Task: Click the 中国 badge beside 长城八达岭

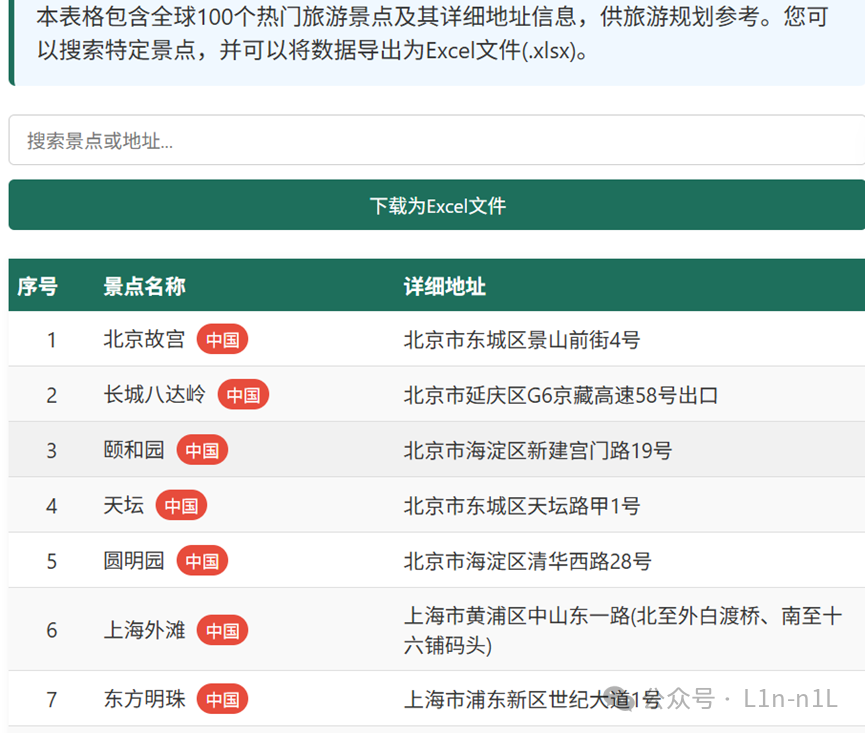Action: click(x=243, y=395)
